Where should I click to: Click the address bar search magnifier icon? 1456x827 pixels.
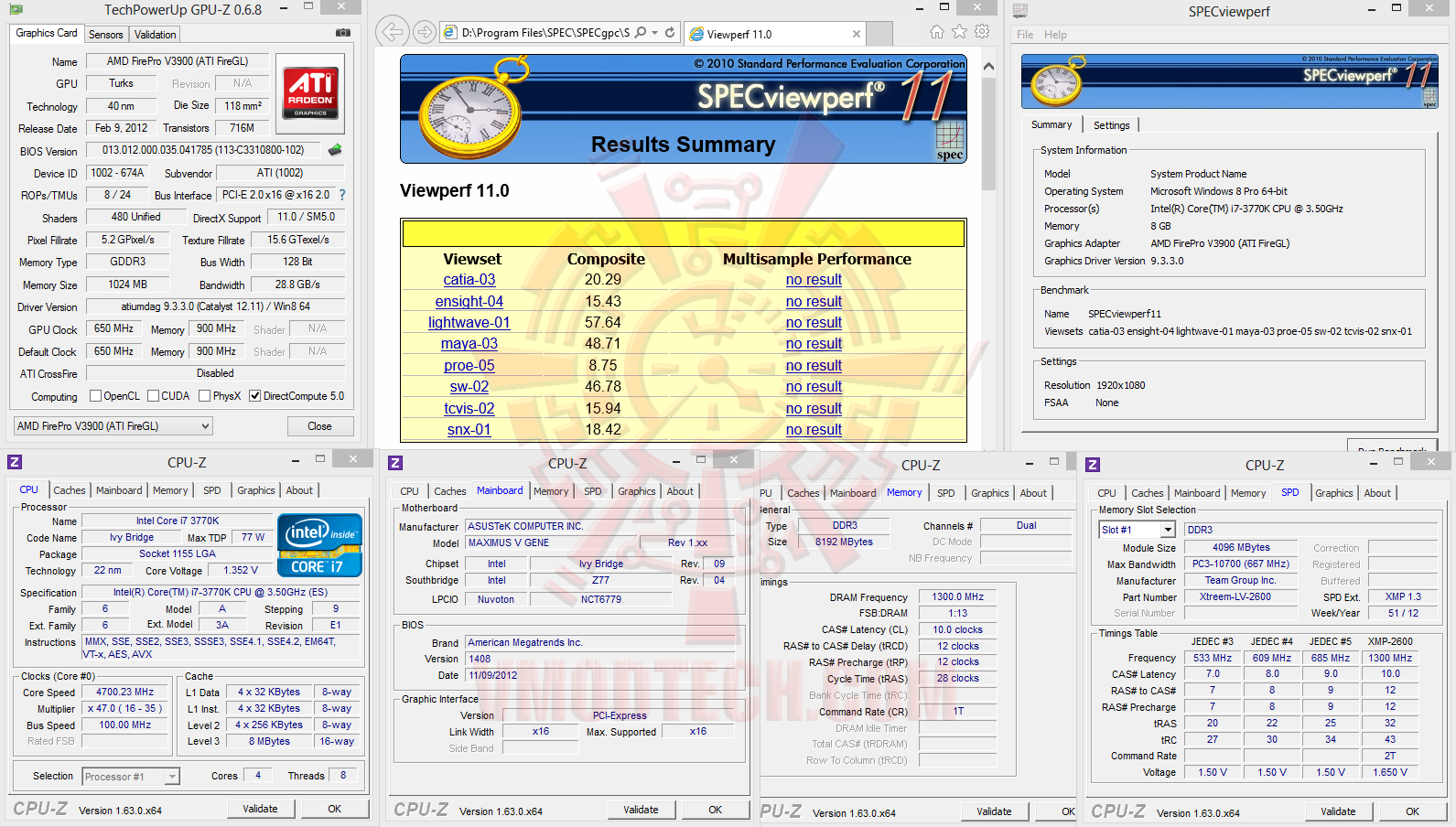tap(641, 33)
